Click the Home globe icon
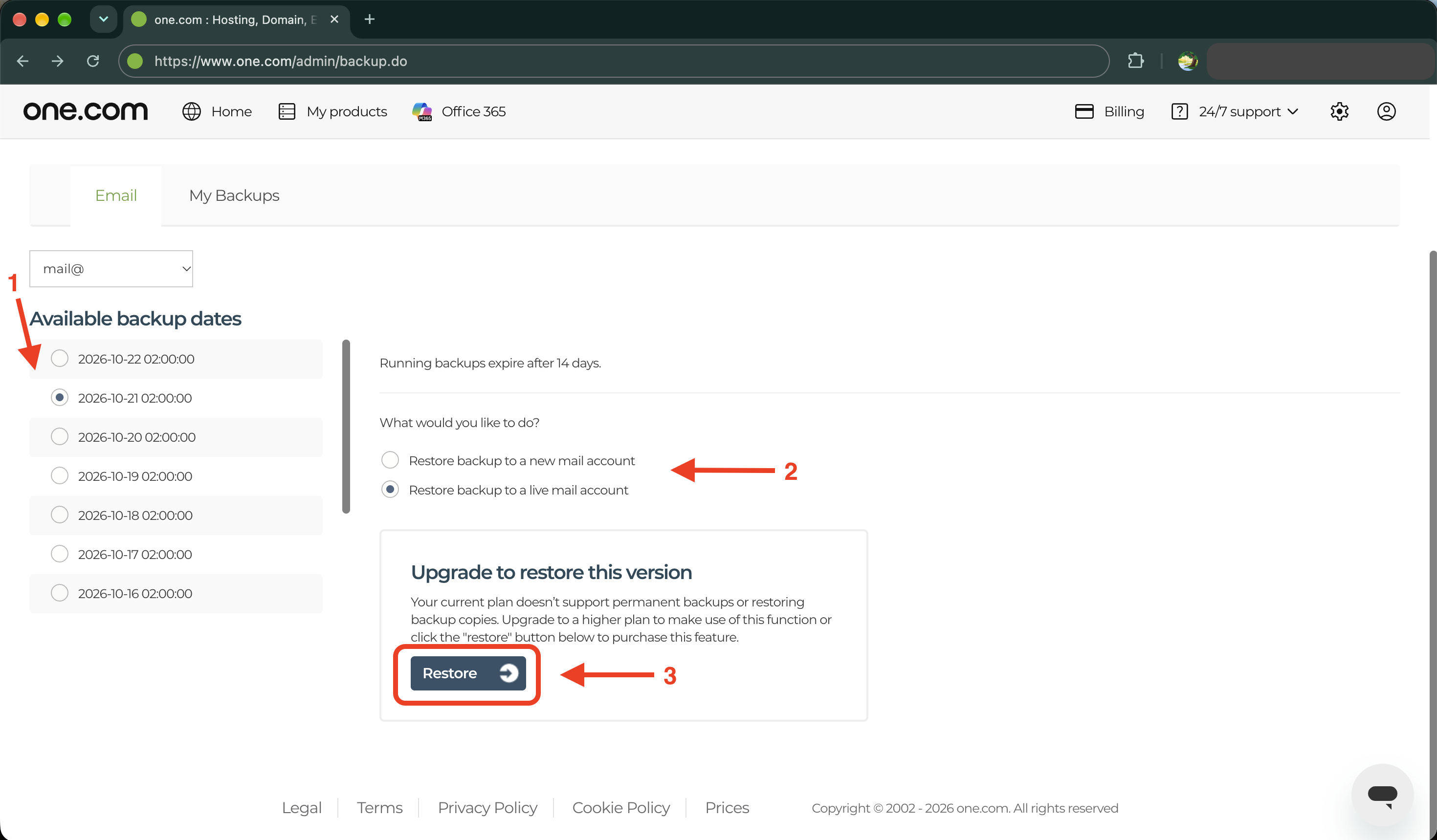The image size is (1437, 840). tap(192, 111)
